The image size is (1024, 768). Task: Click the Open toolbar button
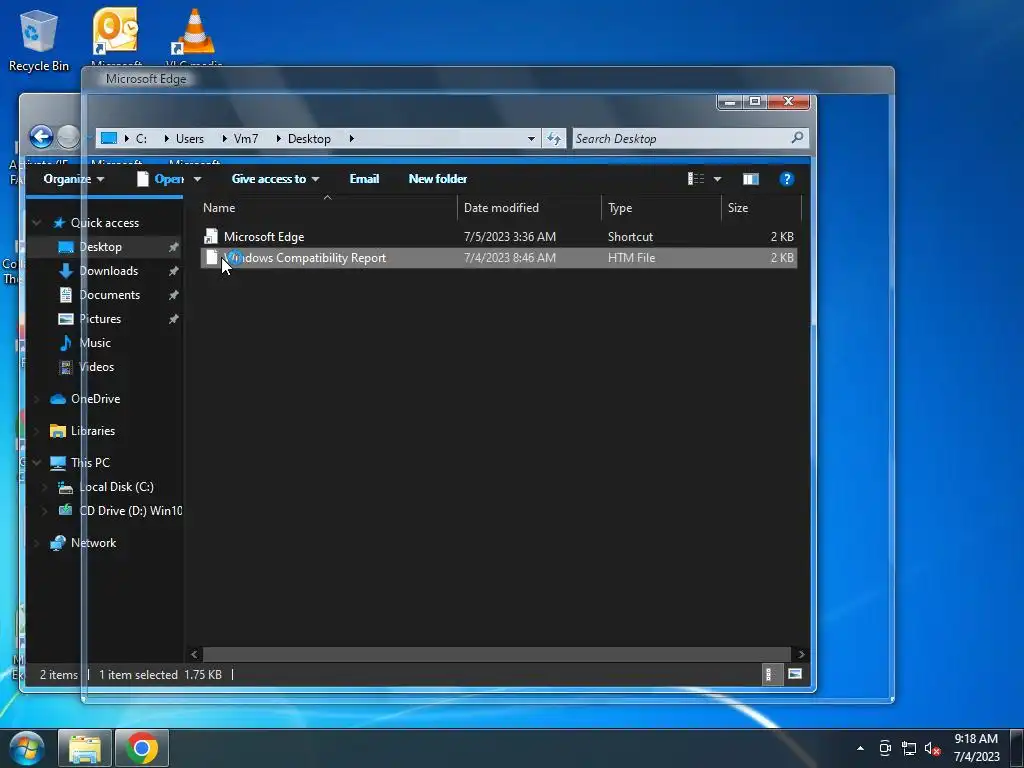[x=161, y=179]
